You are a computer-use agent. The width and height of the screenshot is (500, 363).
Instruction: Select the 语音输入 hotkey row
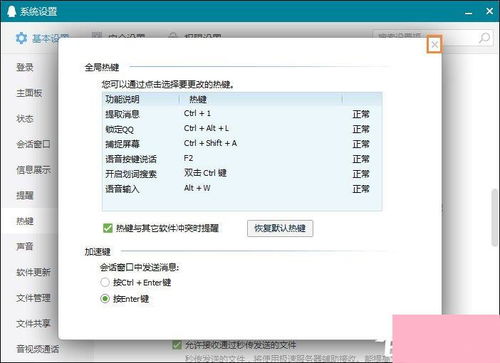click(242, 189)
